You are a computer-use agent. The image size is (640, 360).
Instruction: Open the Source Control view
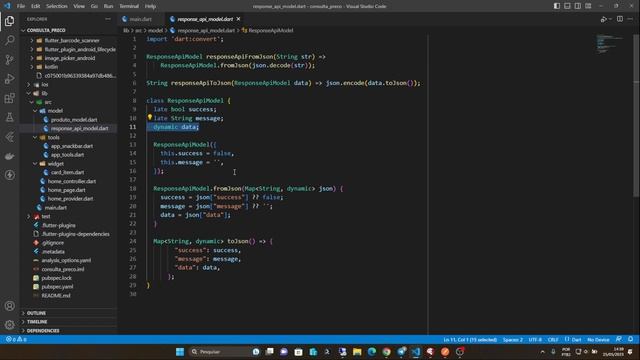9,60
